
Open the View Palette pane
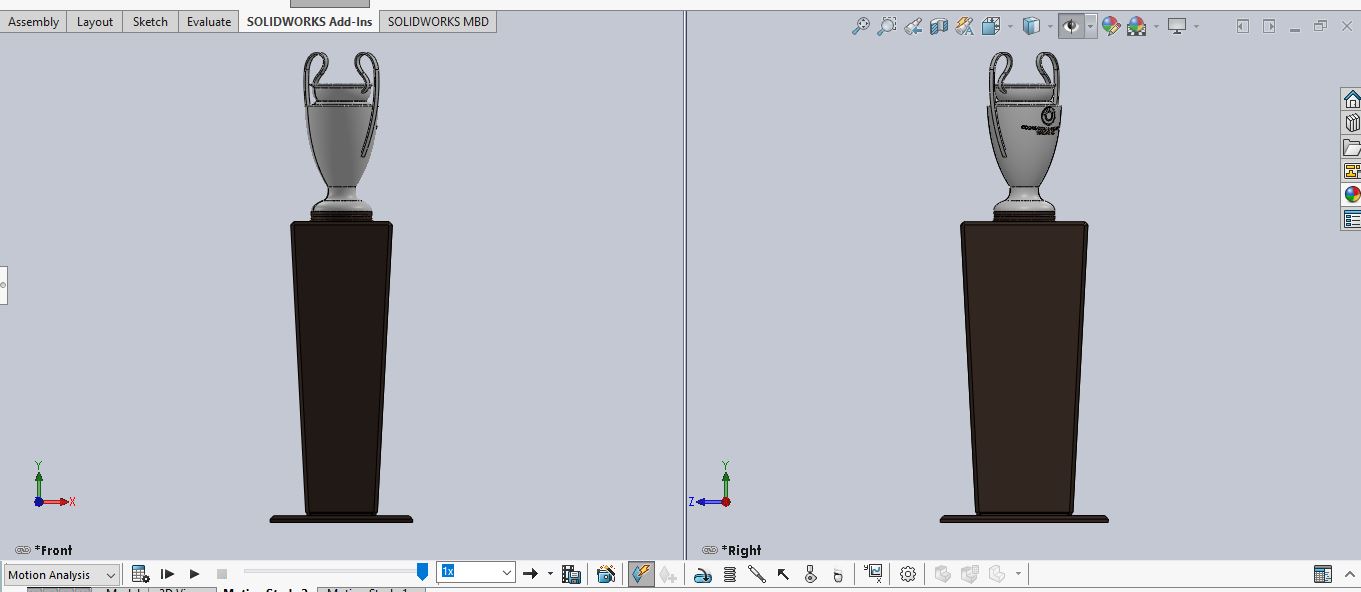coord(1352,171)
